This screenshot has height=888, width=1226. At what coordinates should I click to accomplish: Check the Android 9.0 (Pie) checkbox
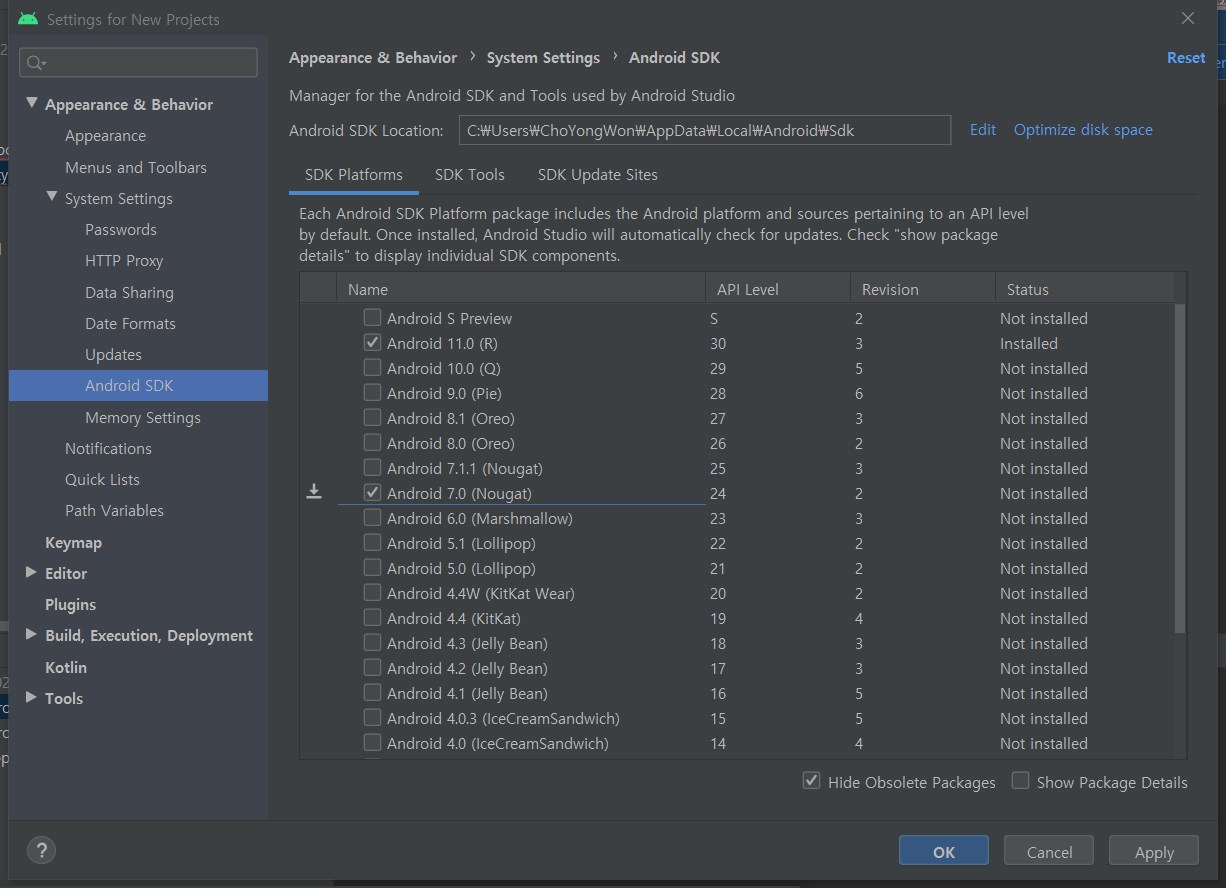tap(372, 392)
